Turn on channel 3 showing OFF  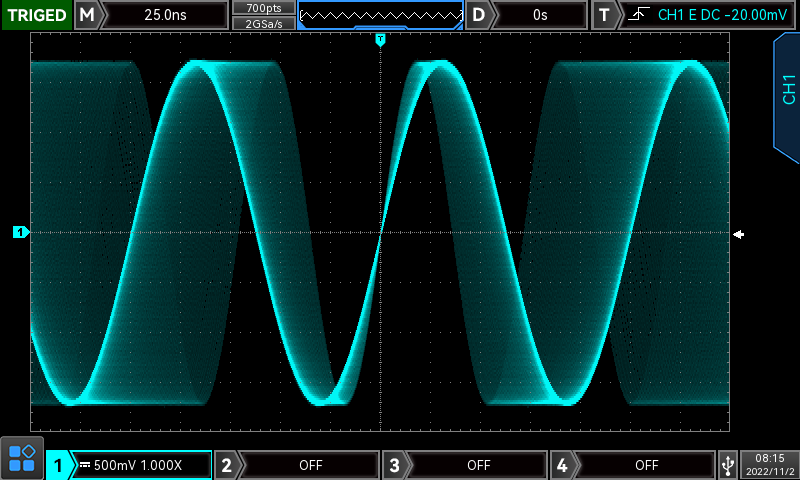point(478,465)
